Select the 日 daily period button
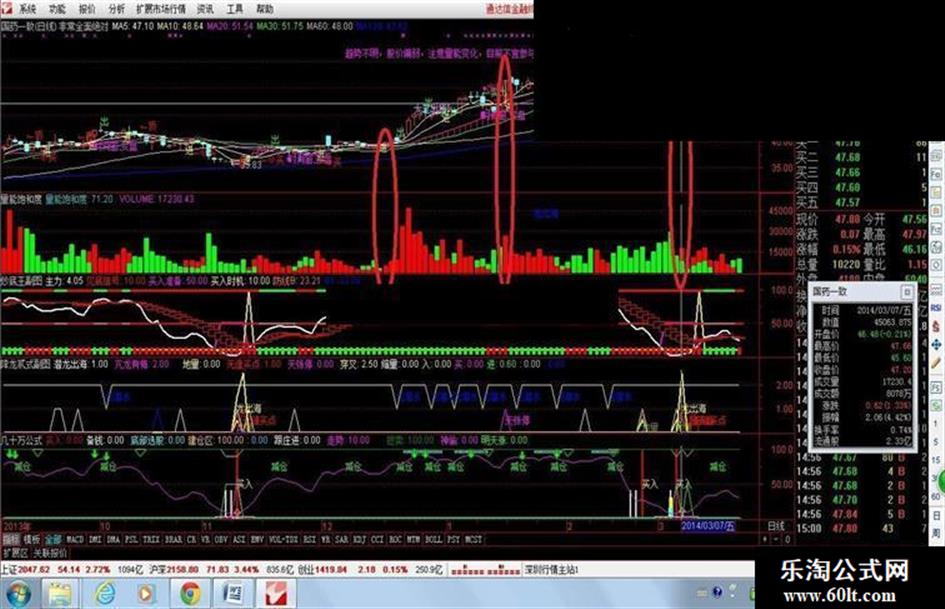This screenshot has height=609, width=945. 936,516
